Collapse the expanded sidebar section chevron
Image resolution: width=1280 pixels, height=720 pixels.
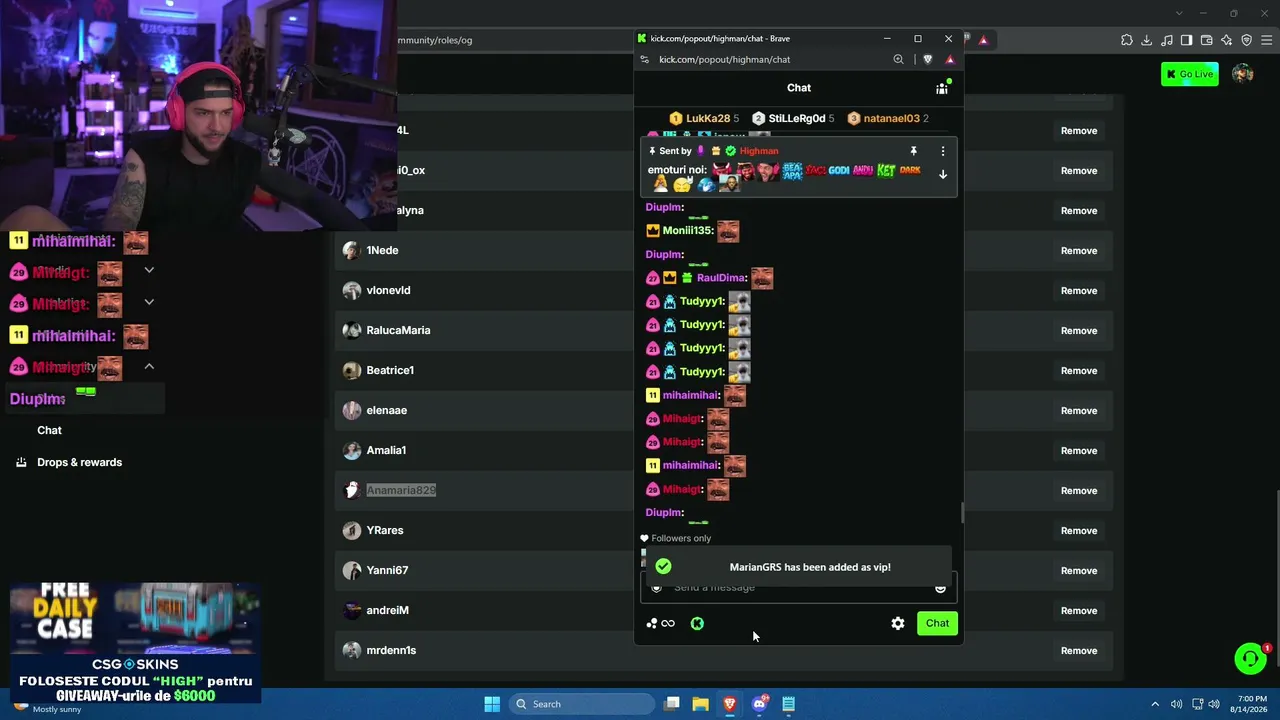pyautogui.click(x=149, y=367)
